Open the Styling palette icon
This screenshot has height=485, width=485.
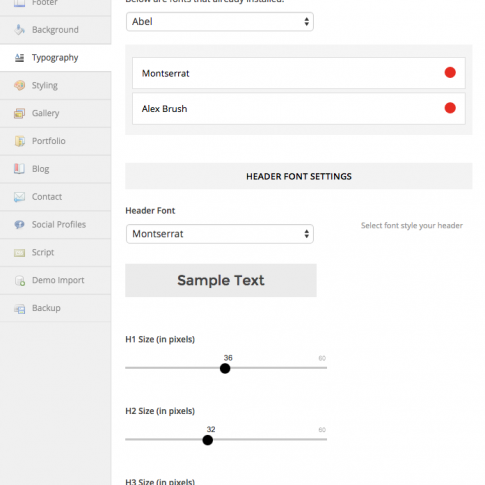coord(19,85)
